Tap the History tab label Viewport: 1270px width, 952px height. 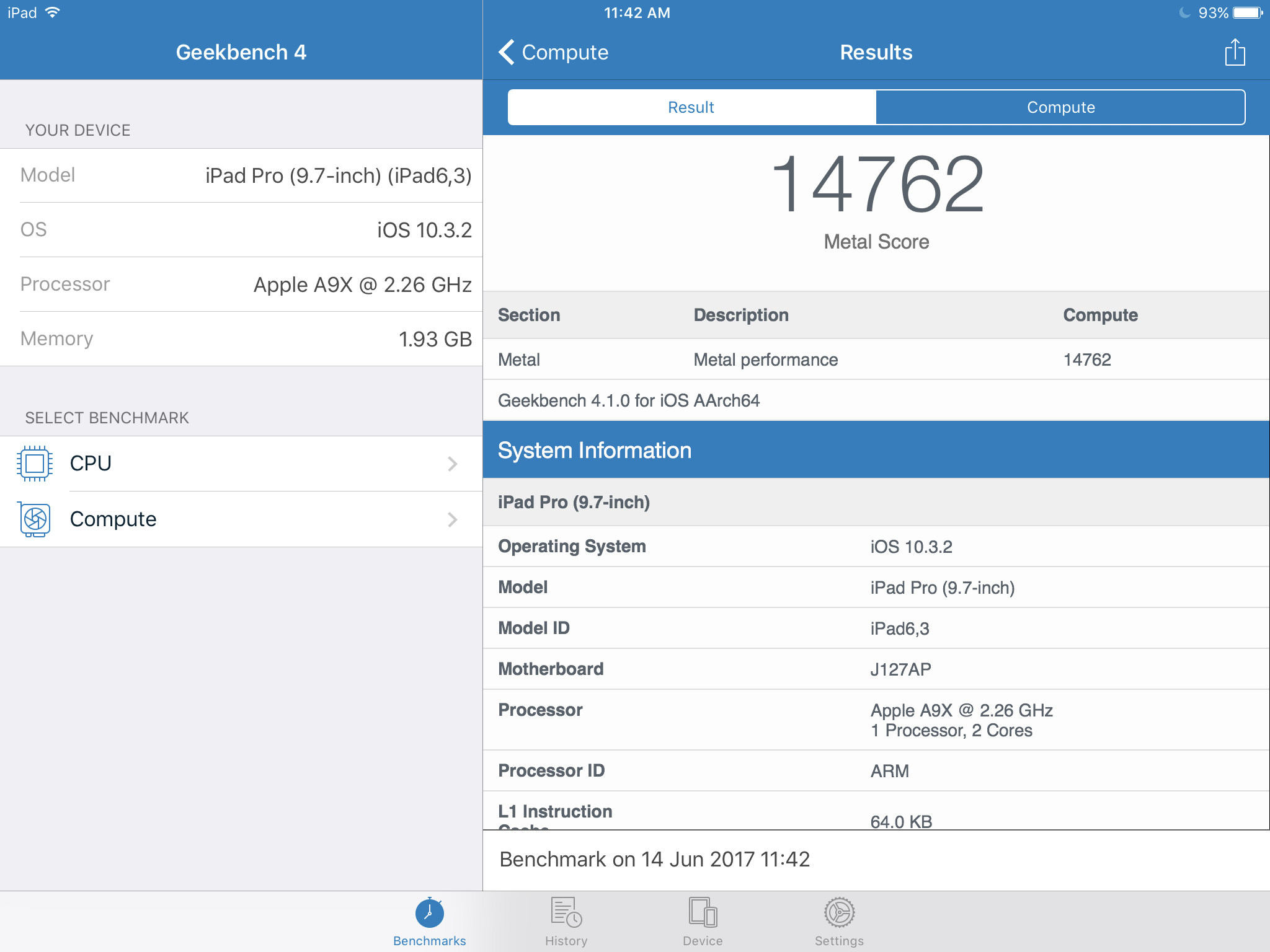[566, 941]
